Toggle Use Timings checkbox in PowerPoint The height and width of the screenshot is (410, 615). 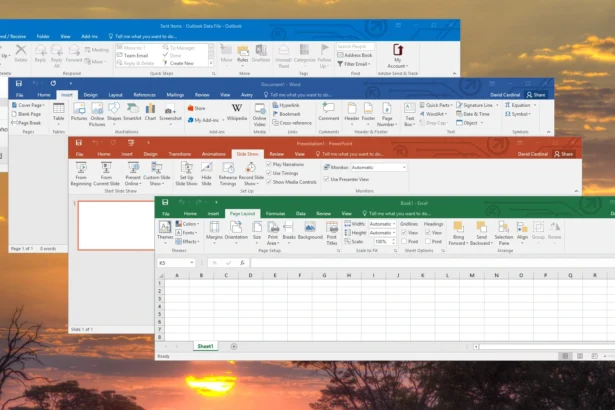(269, 173)
